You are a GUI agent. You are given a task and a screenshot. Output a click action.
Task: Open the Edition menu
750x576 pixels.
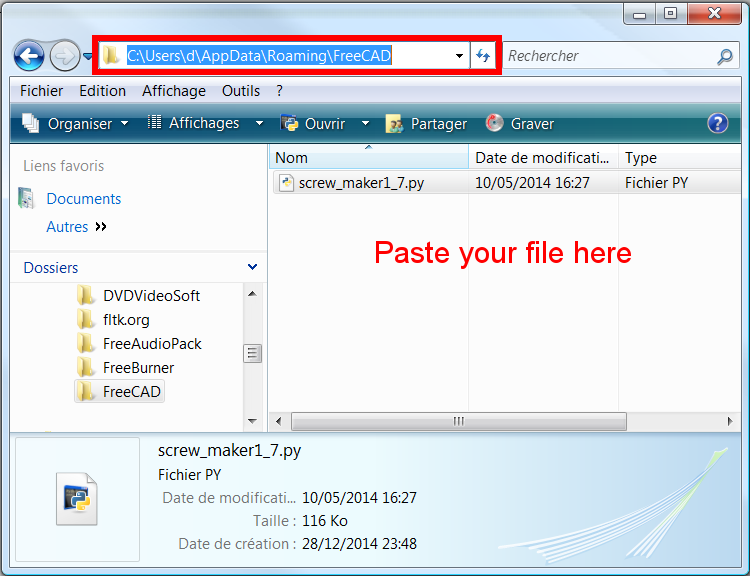point(102,91)
